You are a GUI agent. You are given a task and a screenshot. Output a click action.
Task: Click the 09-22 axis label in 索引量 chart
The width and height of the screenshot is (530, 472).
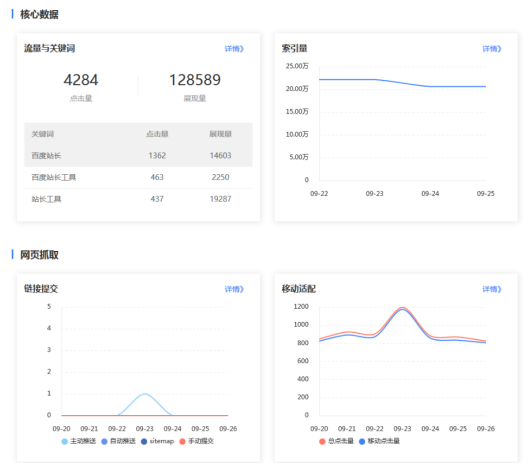pos(319,194)
